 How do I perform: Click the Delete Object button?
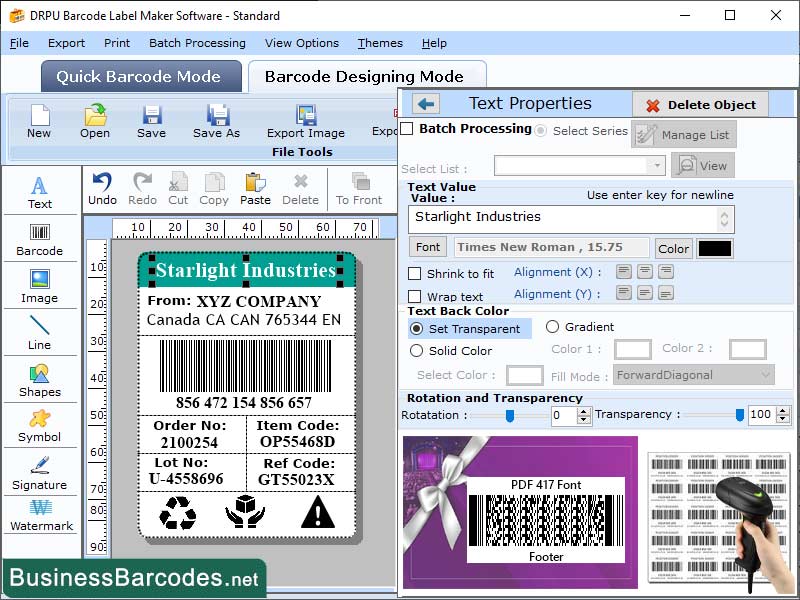[x=700, y=104]
